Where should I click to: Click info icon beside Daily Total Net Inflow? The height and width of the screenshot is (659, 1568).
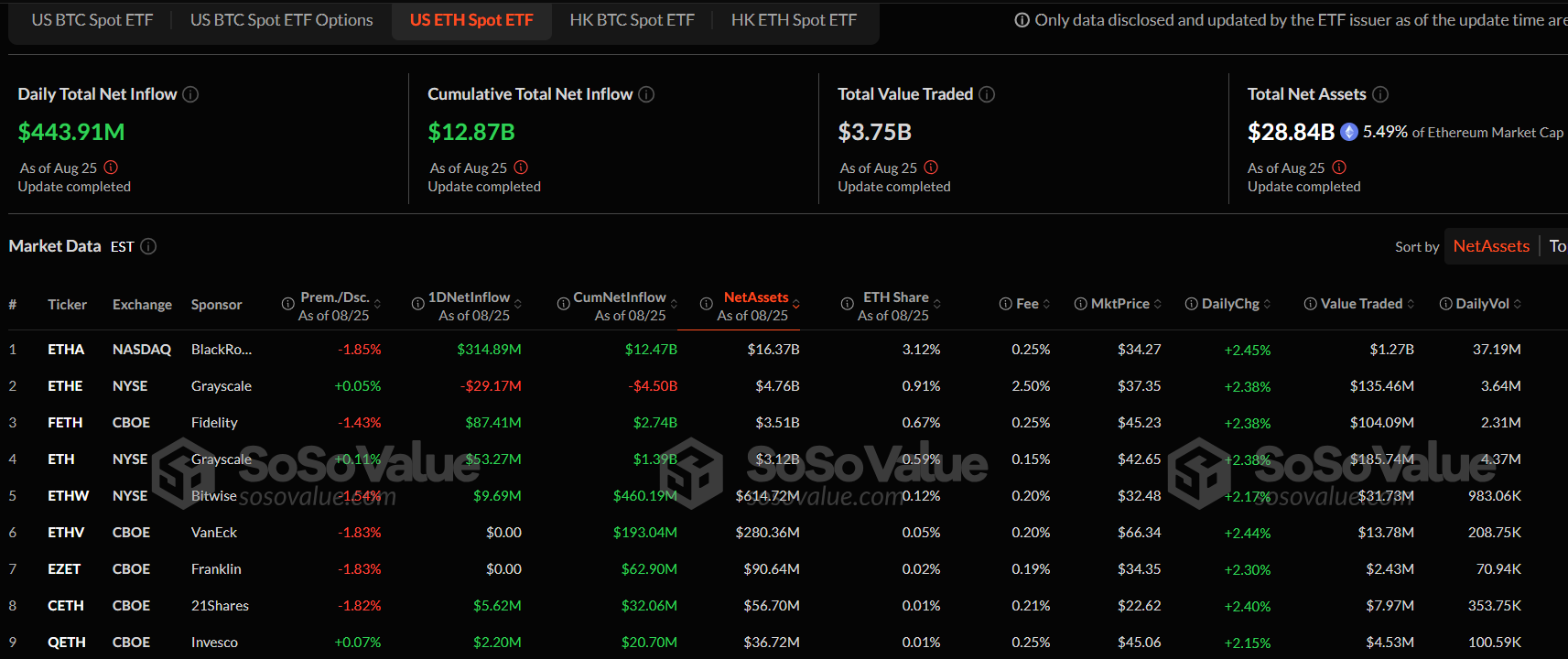coord(190,94)
